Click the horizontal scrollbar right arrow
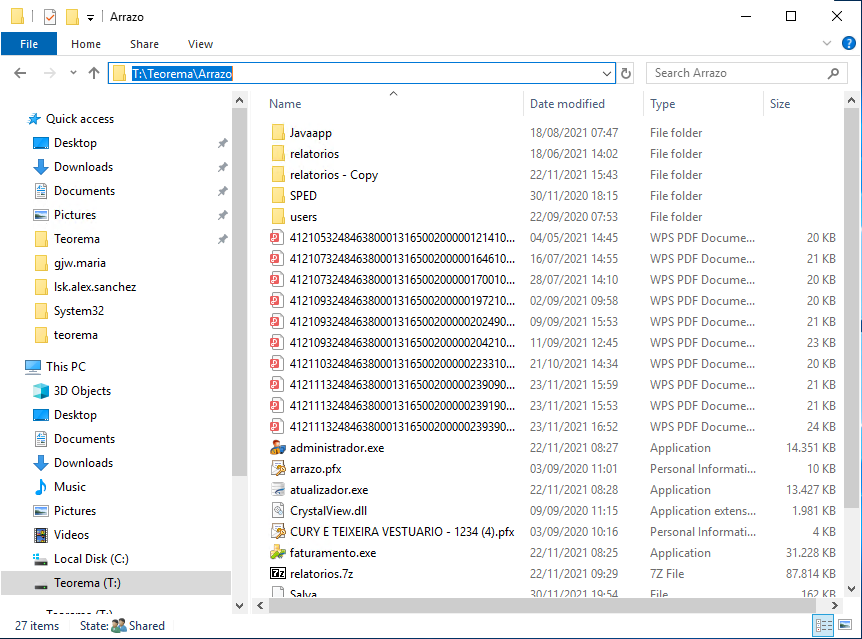The image size is (862, 639). click(x=835, y=605)
